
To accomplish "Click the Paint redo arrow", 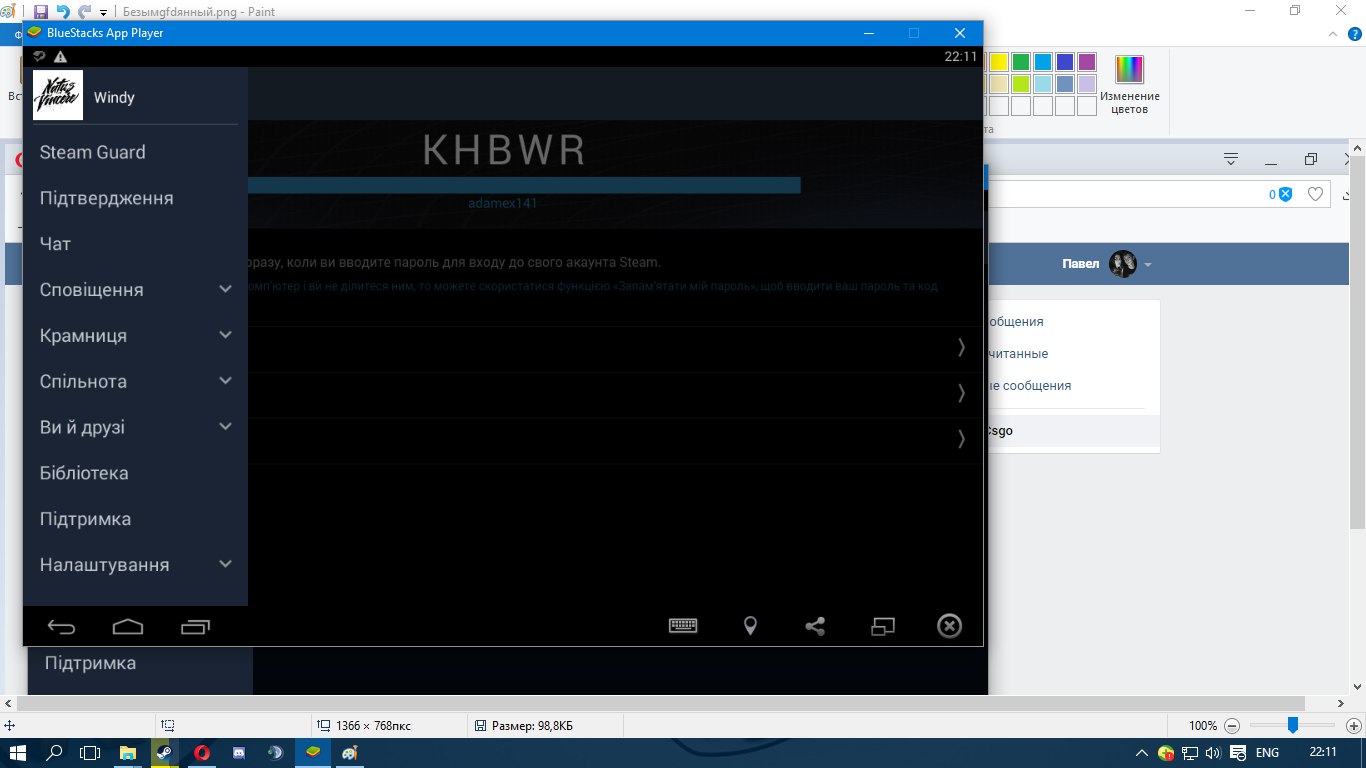I will [84, 12].
